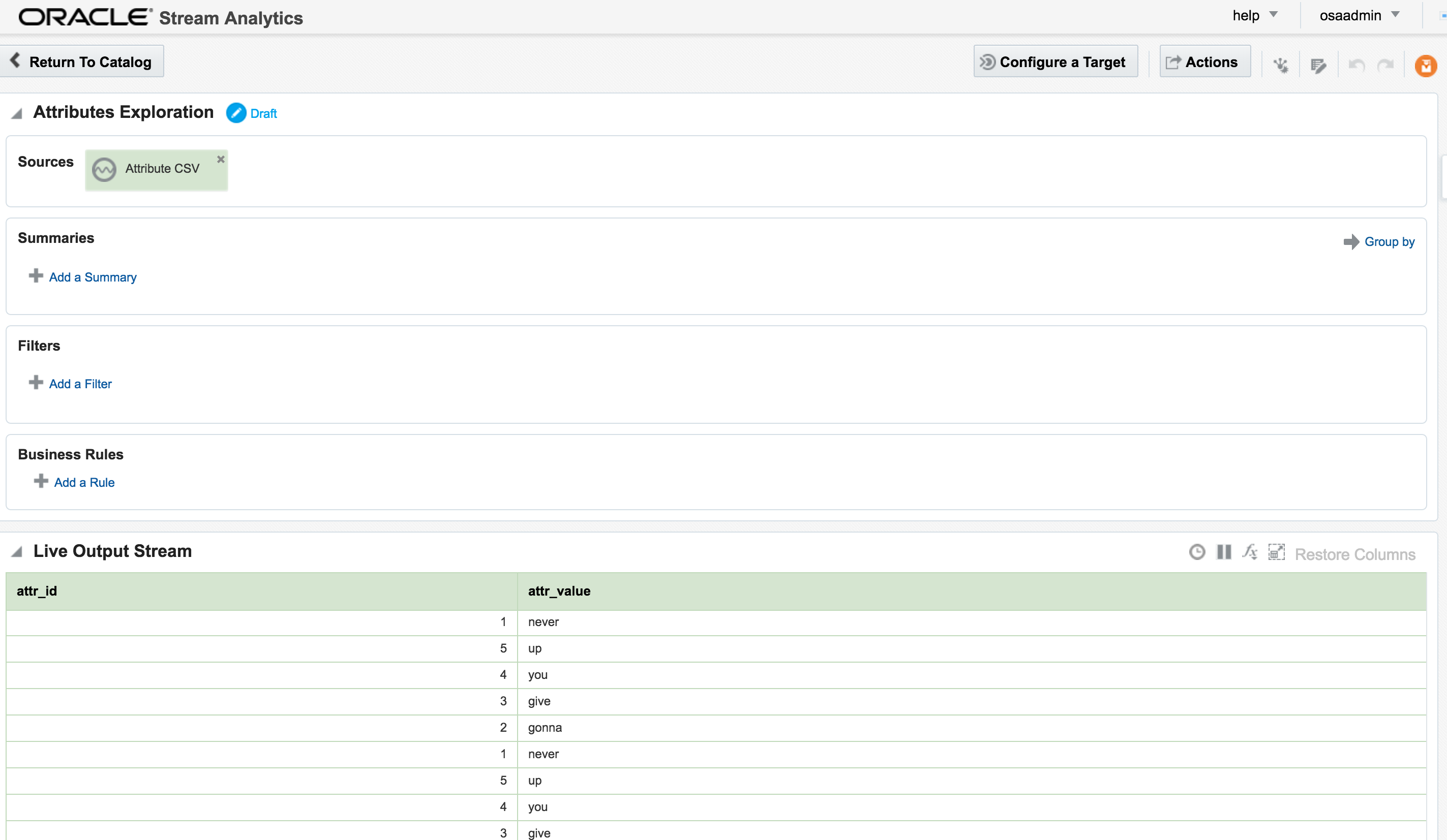Click the clock time-window icon

coord(1197,552)
